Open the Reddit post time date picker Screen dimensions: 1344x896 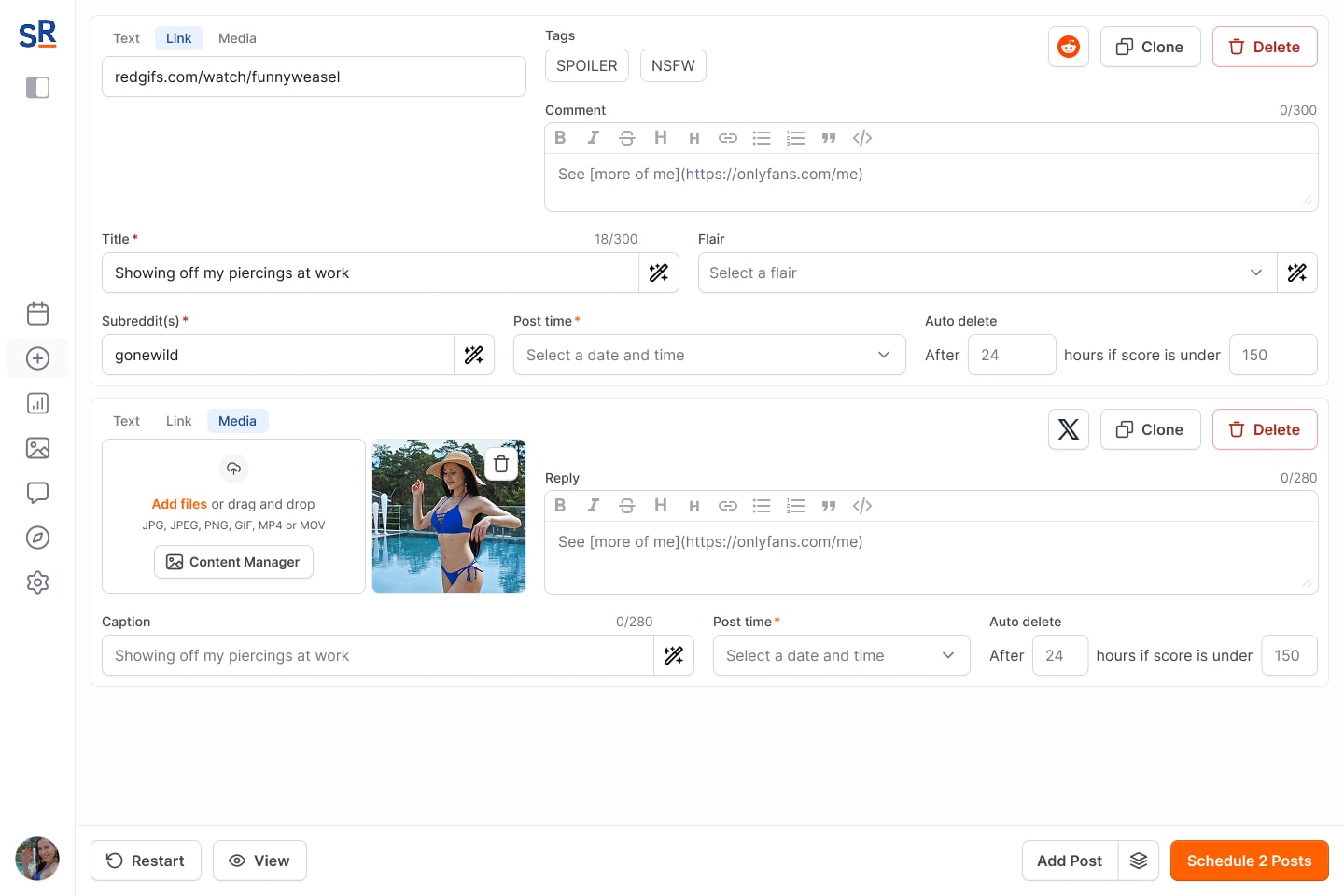tap(708, 355)
